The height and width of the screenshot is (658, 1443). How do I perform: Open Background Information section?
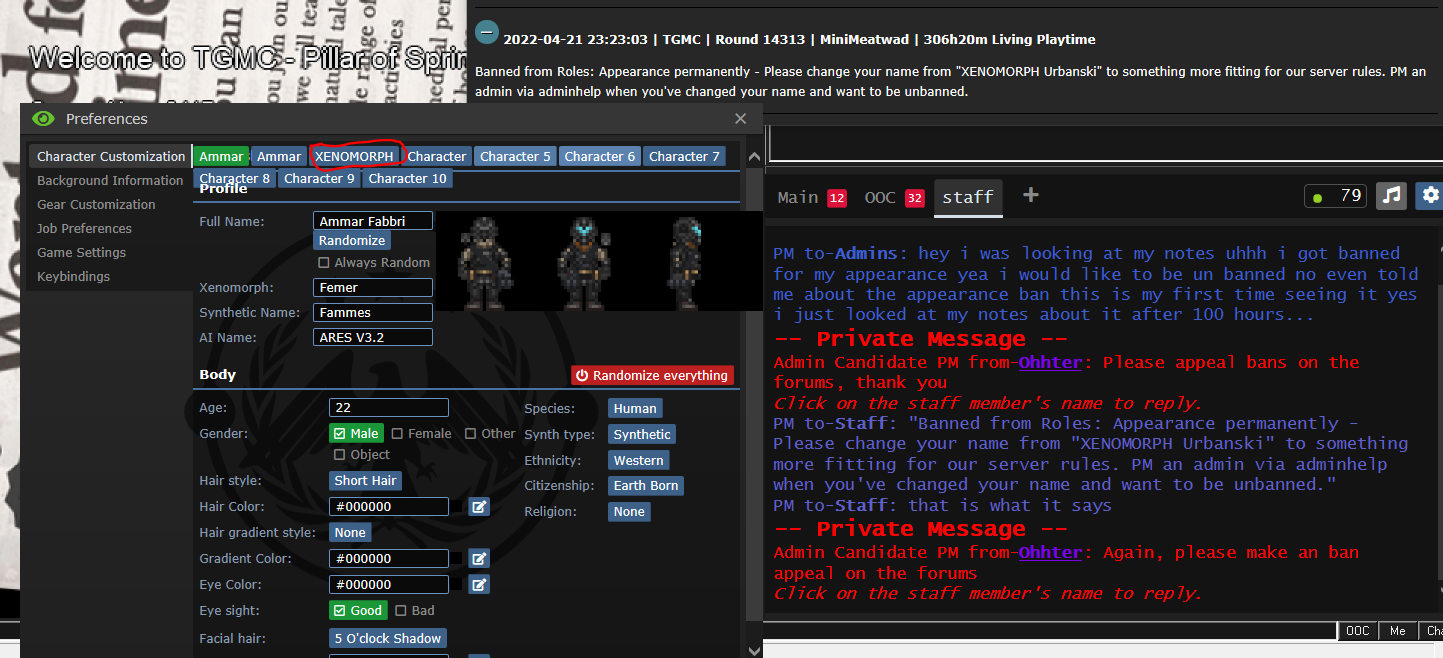tap(110, 181)
